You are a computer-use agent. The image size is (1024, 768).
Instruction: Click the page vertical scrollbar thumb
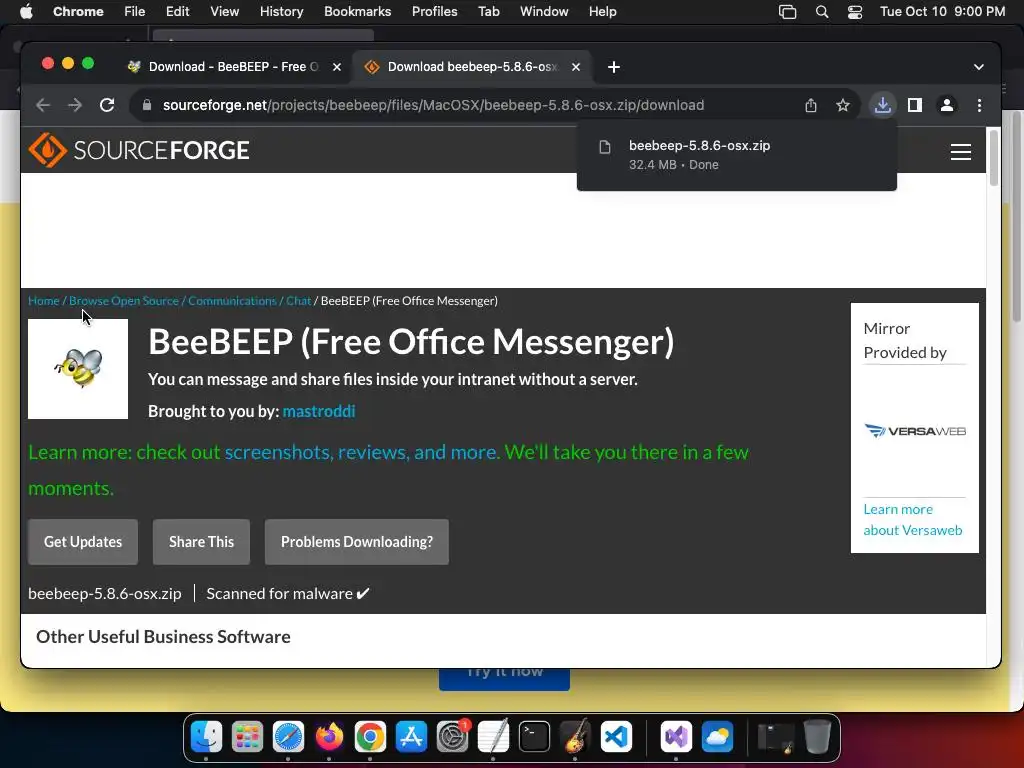[993, 157]
